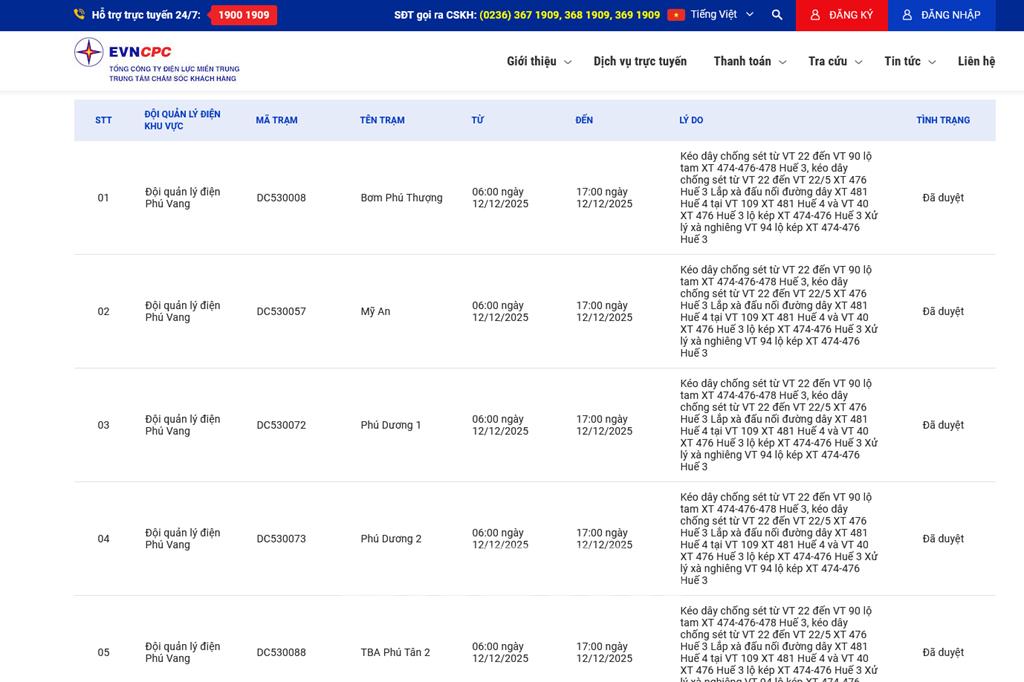Open the Tiếng Việt language dropdown
1024x682 pixels.
(x=722, y=15)
